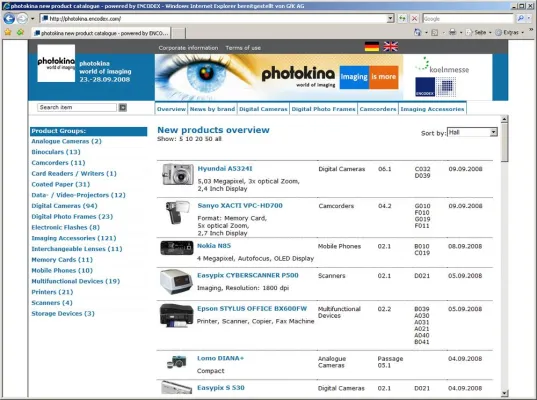537x400 pixels.
Task: Open Mobile Phones (10) product group
Action: tap(62, 271)
